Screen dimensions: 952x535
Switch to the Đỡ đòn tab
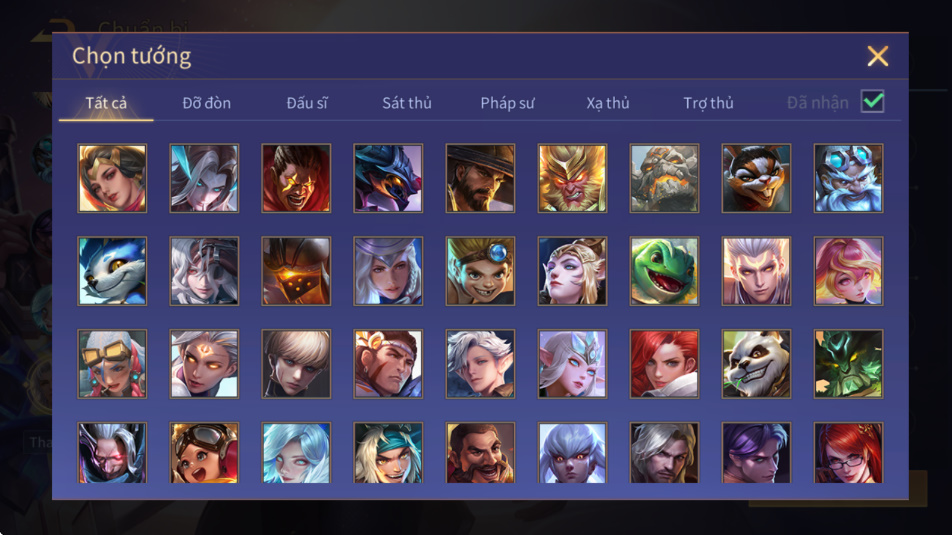(206, 103)
